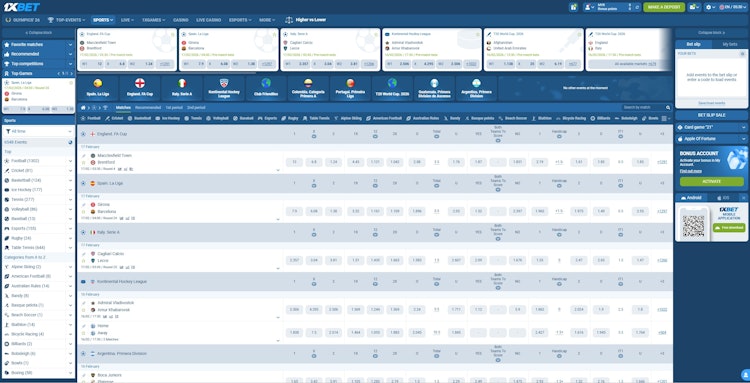This screenshot has width=750, height=383.
Task: Open Spain La Liga tournament tile
Action: 98,88
